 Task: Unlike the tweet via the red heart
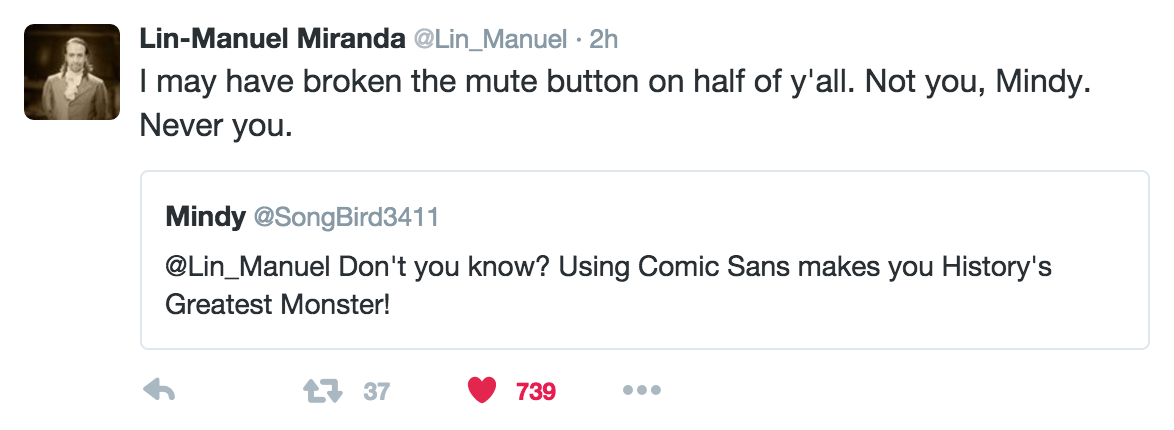pos(482,391)
